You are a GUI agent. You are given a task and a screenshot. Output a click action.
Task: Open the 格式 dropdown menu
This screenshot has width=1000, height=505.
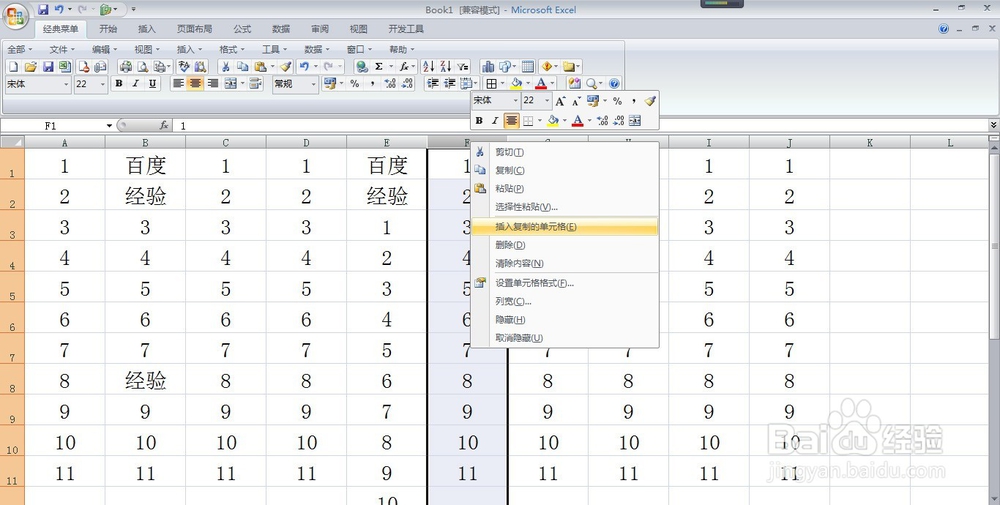click(x=232, y=49)
